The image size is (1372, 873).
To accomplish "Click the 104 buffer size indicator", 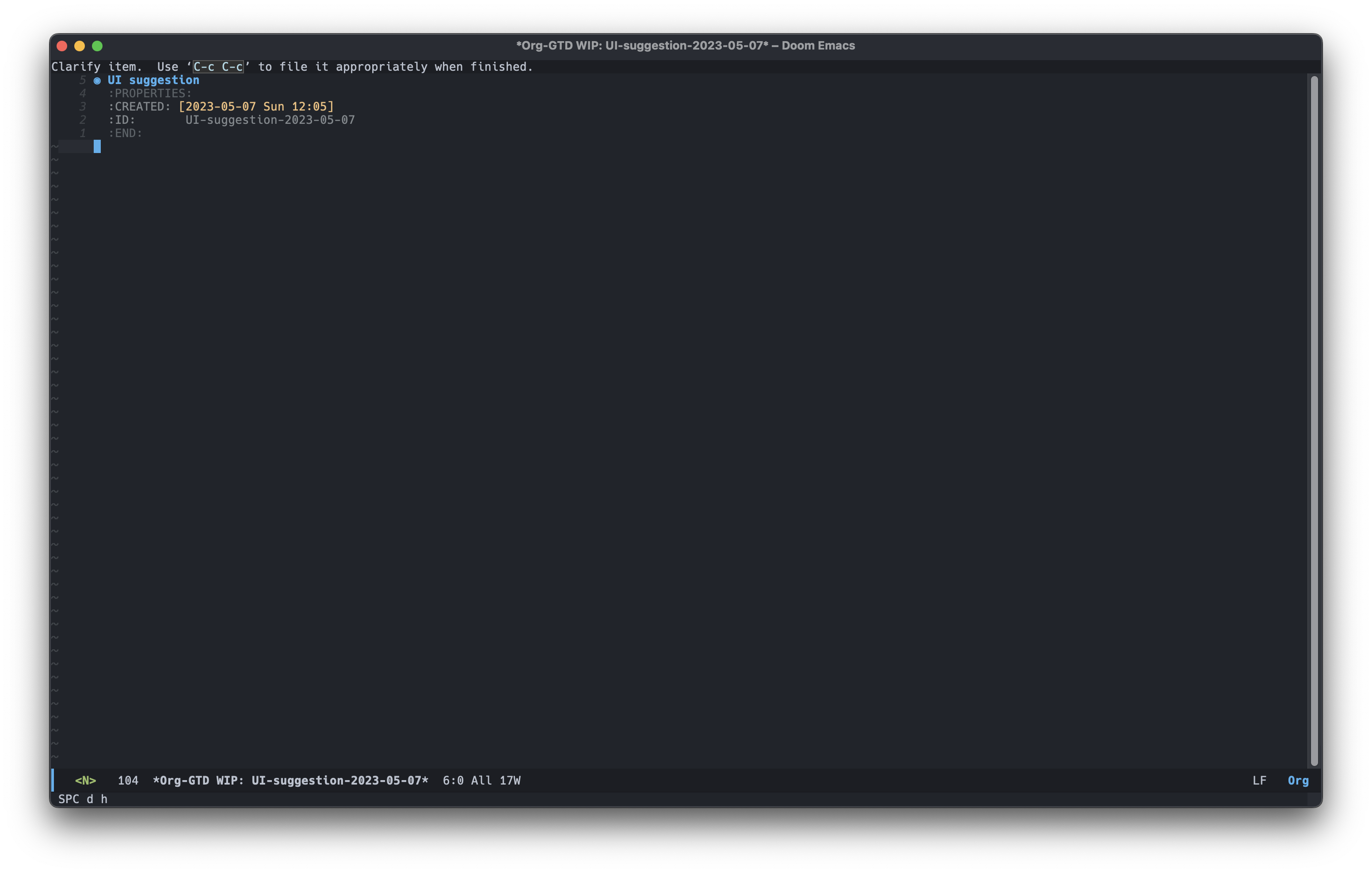I will click(128, 780).
